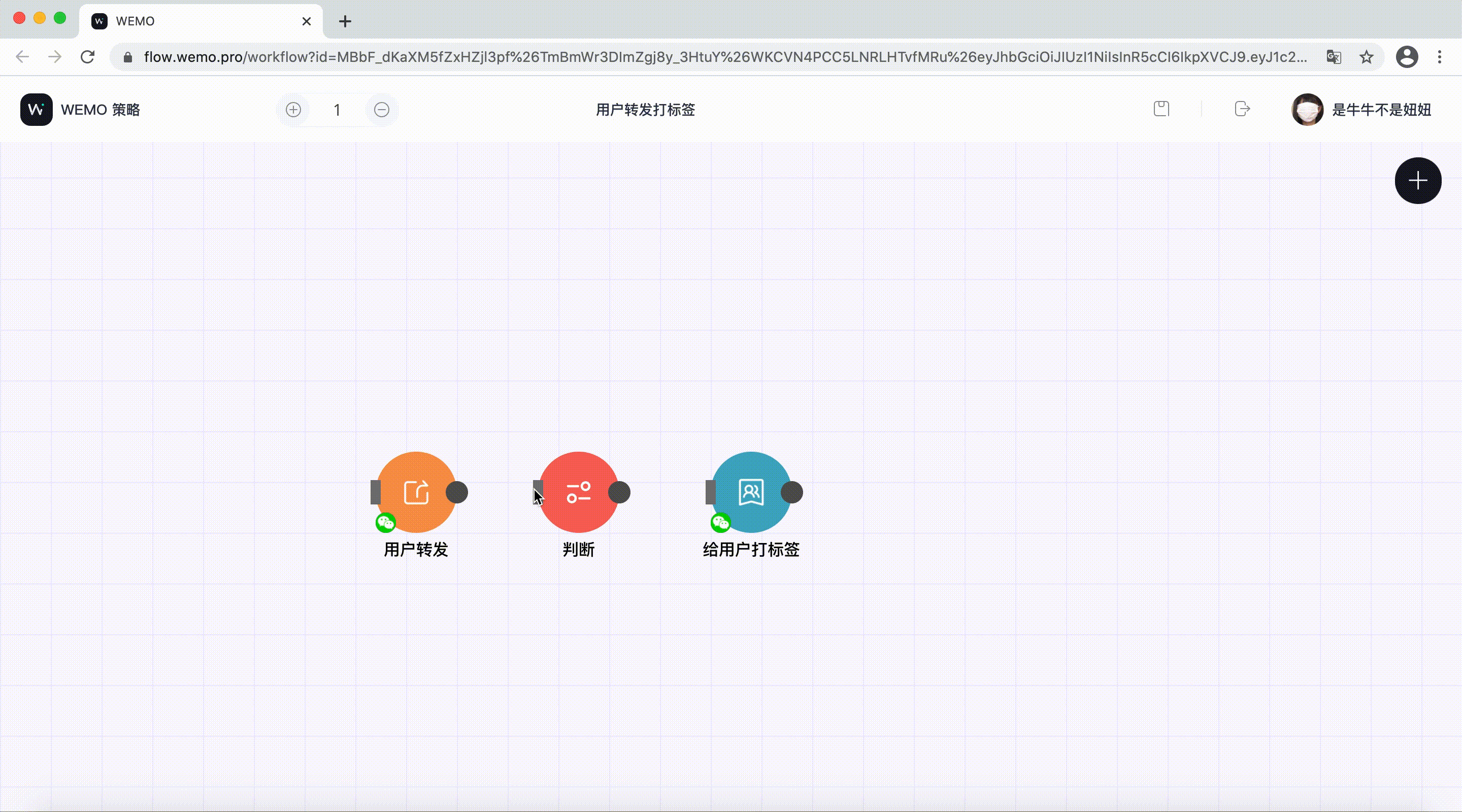1462x812 pixels.
Task: Click the output port of 判断 node
Action: coord(619,492)
